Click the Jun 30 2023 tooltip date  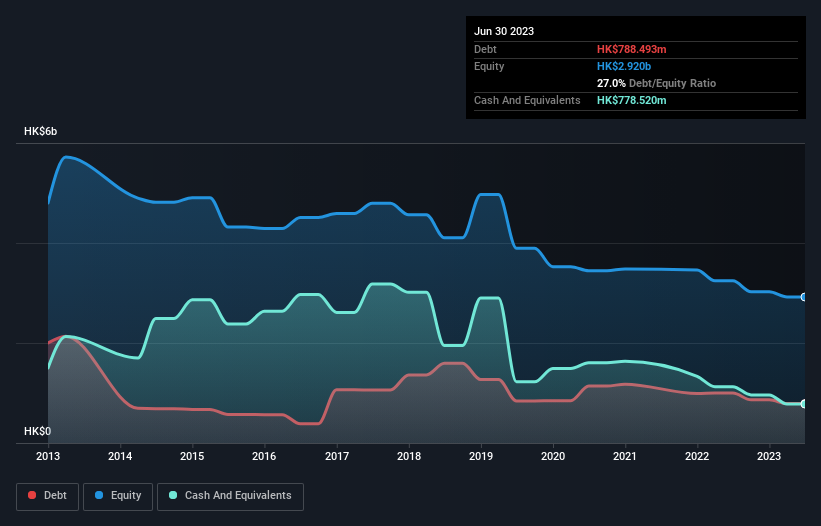[504, 31]
